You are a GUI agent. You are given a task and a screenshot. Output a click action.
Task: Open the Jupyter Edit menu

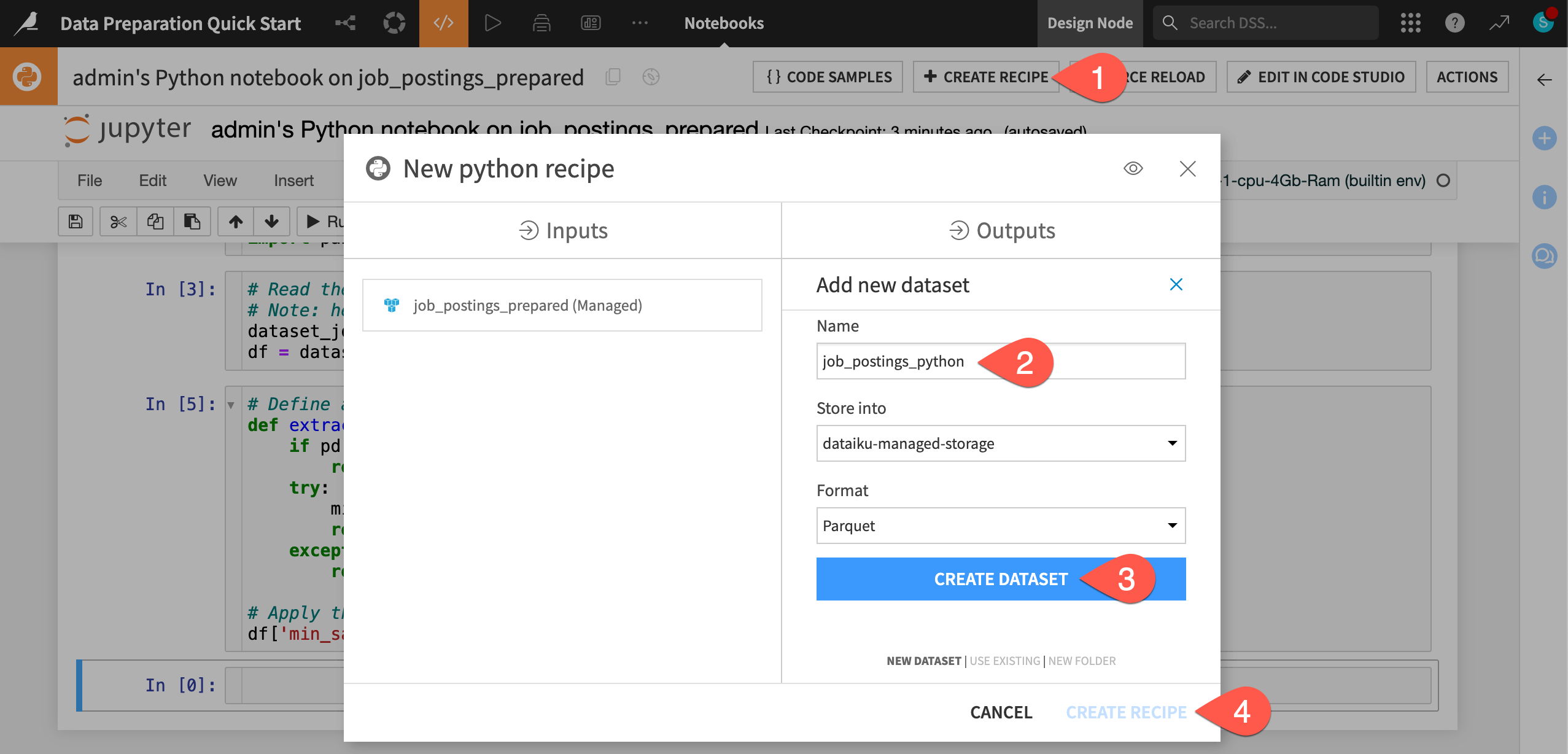152,181
